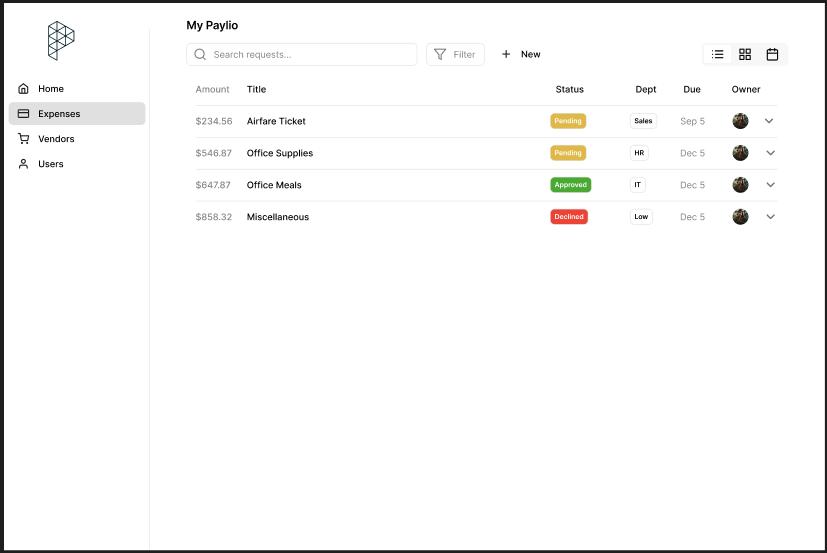Click the Home house icon
Screen dimensions: 827x553
pos(24,89)
